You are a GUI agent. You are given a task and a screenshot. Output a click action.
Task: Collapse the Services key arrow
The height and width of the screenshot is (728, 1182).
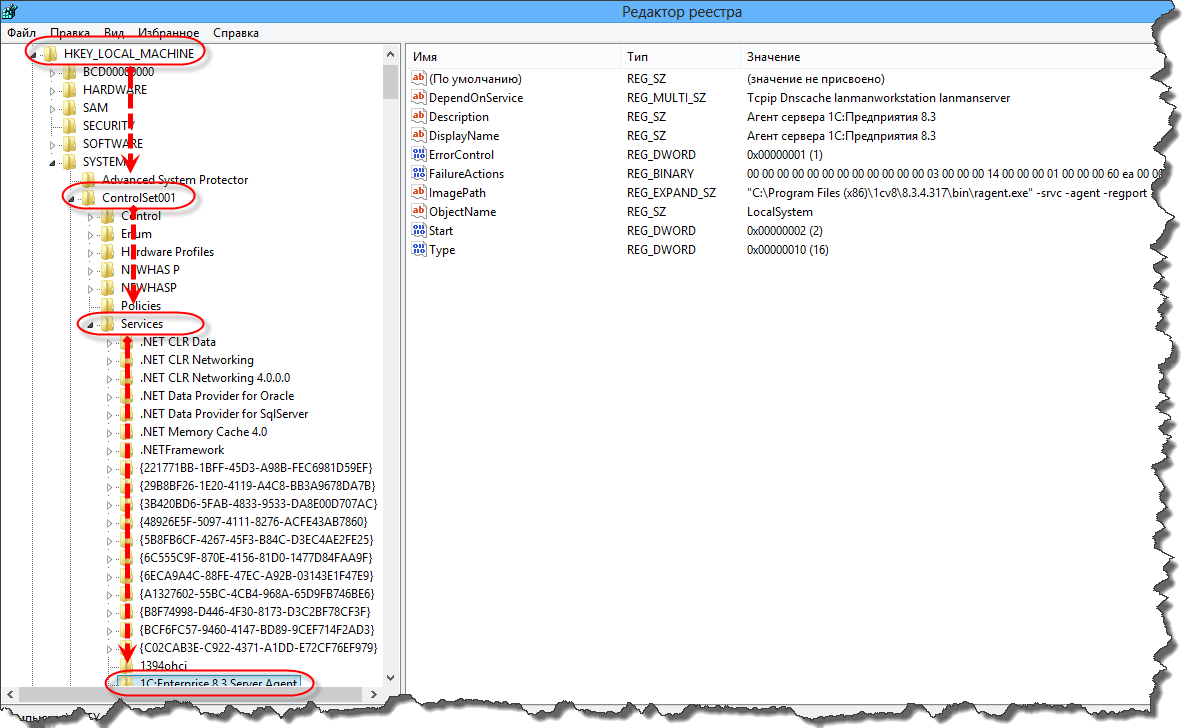[x=90, y=325]
